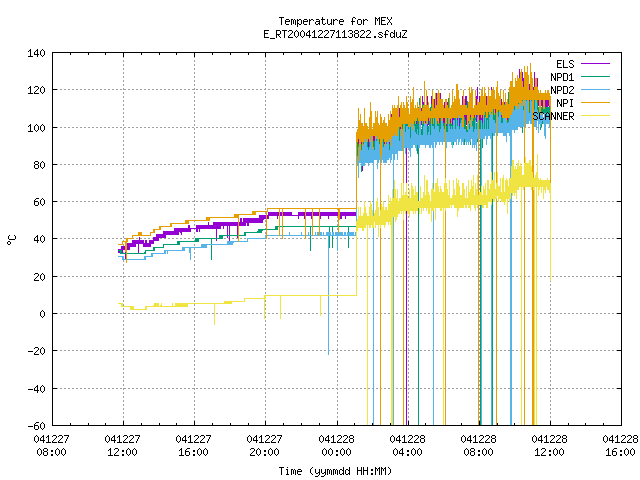Screen dimensions: 640x480
Task: Click x-axis tick label 041228 16:00
Action: (x=621, y=445)
